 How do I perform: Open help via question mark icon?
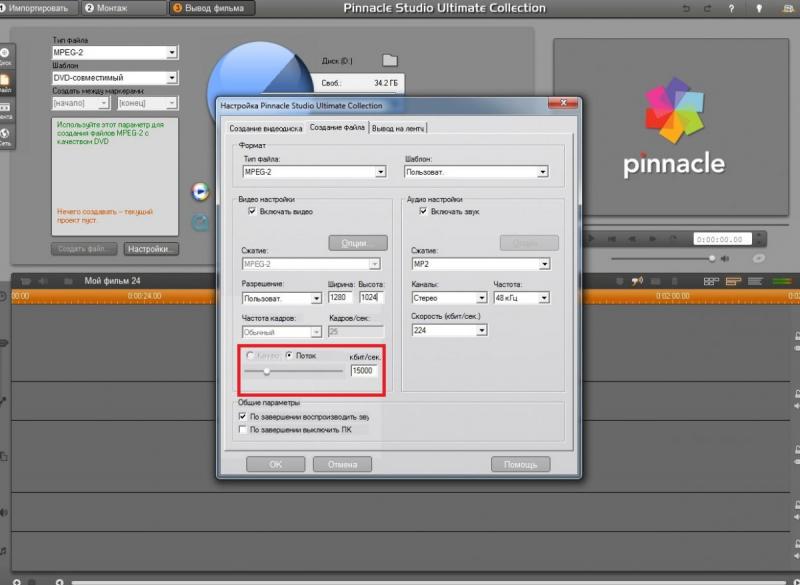pos(731,9)
